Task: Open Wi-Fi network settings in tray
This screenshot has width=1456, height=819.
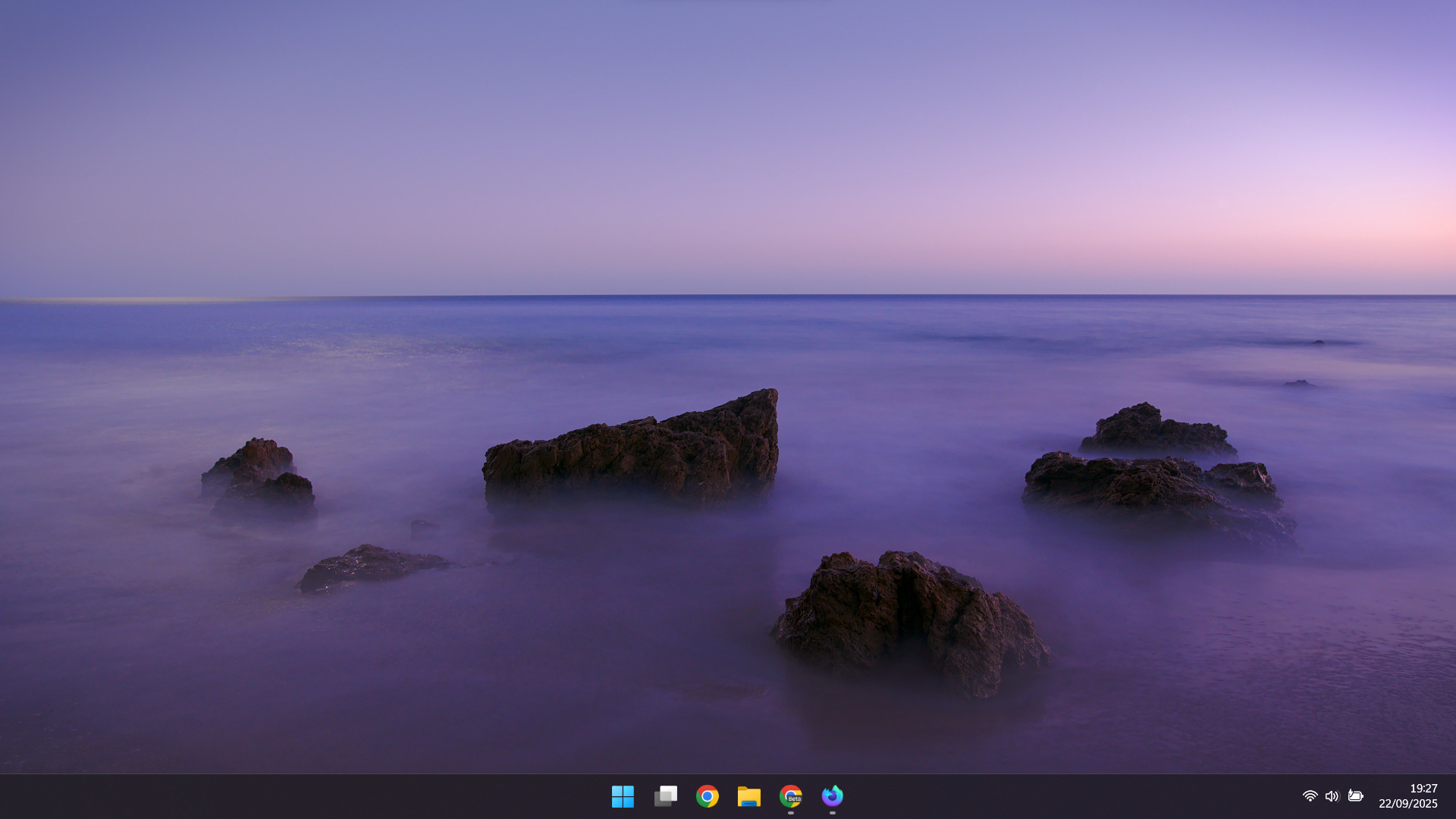Action: click(x=1310, y=796)
